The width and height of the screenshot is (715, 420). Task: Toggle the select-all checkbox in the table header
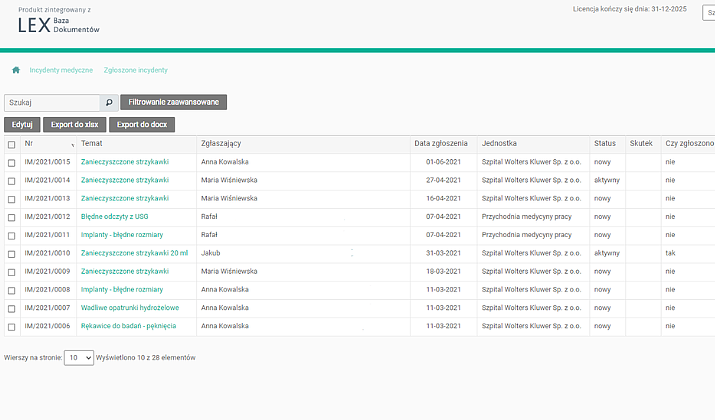12,144
